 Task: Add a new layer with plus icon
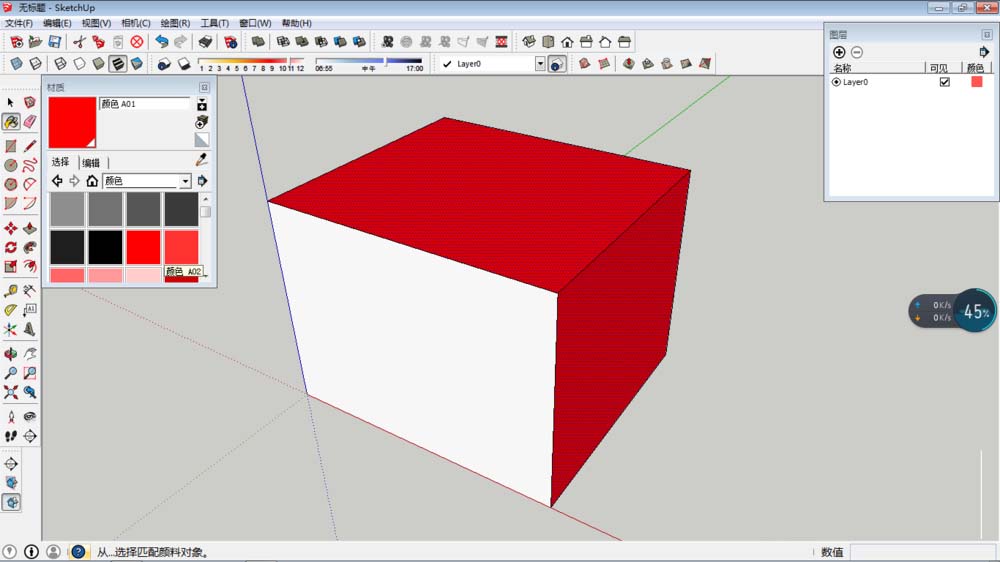pos(839,52)
